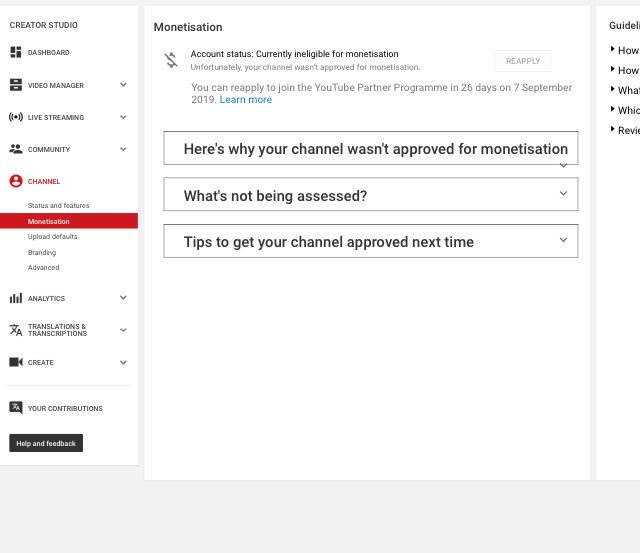Click the Your Contributions icon
The image size is (640, 553).
(16, 408)
